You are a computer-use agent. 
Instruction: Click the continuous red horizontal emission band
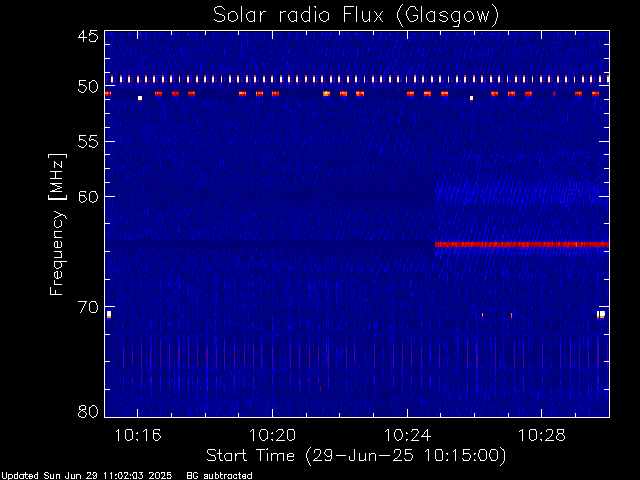click(522, 244)
